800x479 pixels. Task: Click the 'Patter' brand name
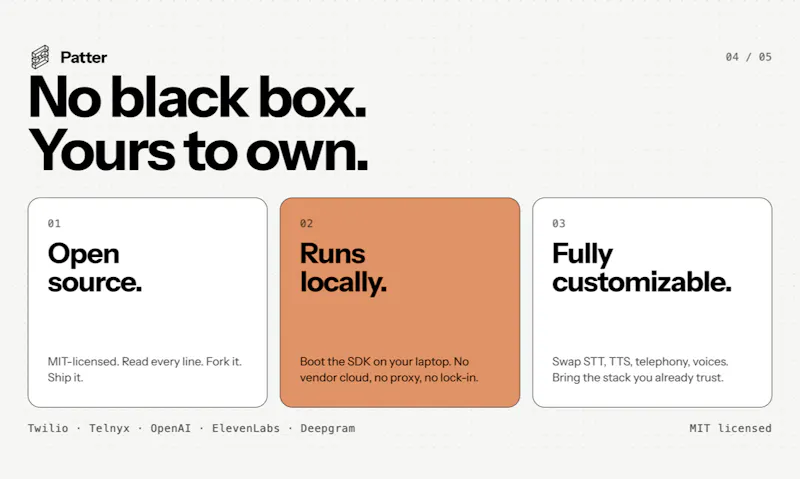coord(84,57)
